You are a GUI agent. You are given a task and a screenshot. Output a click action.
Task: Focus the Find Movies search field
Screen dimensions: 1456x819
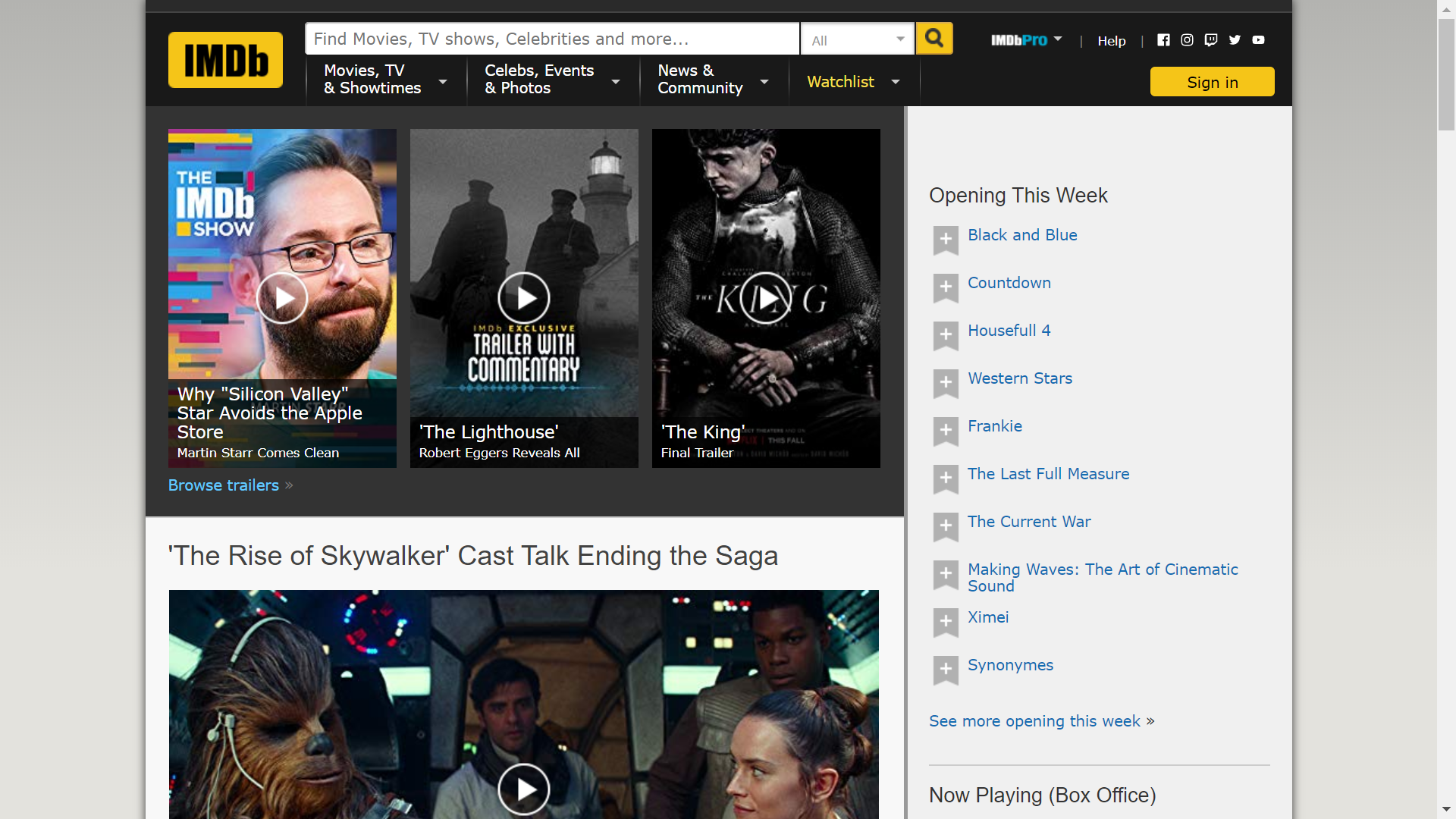pos(551,39)
